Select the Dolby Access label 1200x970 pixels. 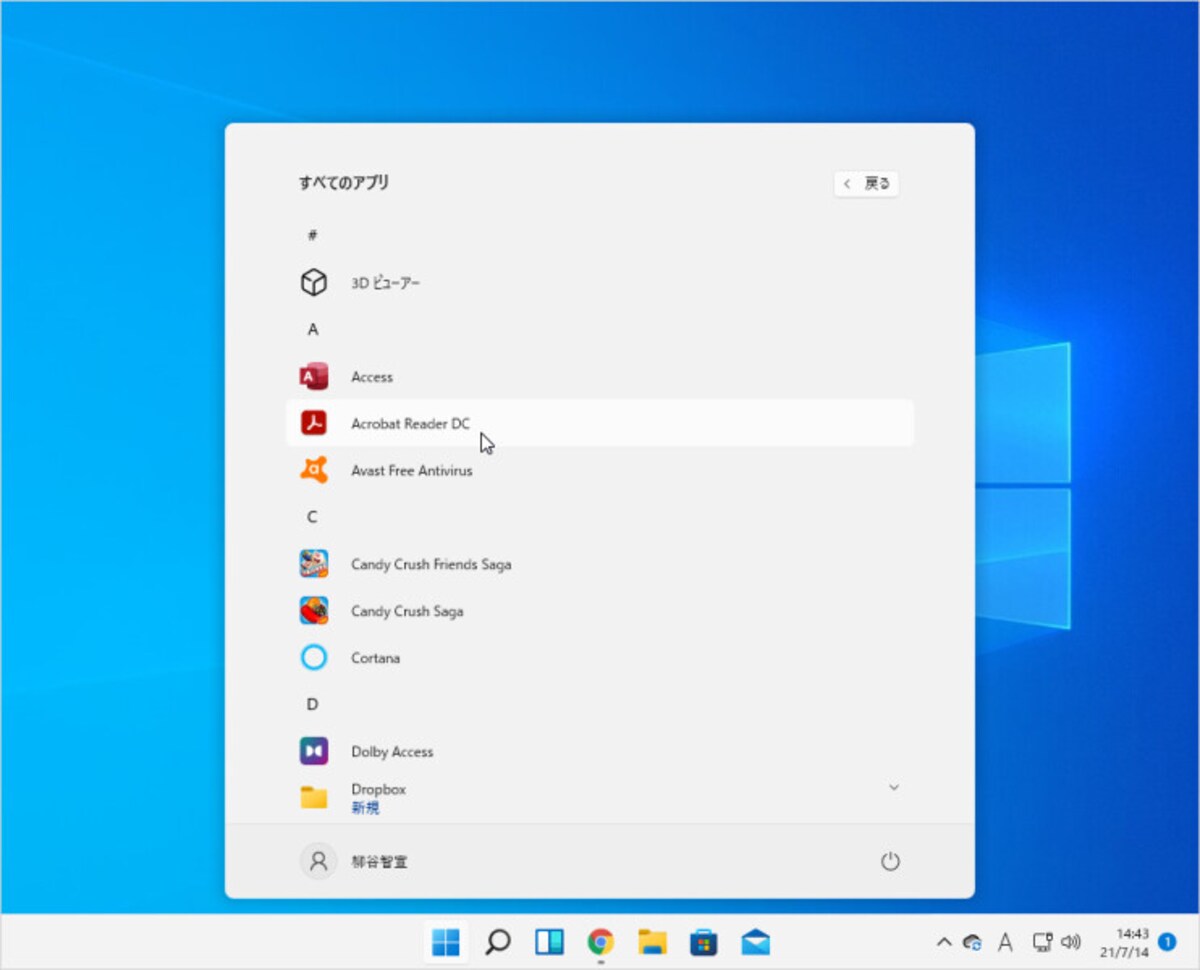coord(392,751)
